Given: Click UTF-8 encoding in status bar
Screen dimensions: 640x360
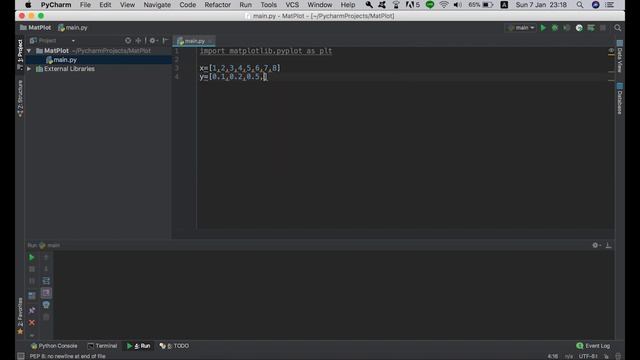Looking at the screenshot, I should coord(588,356).
